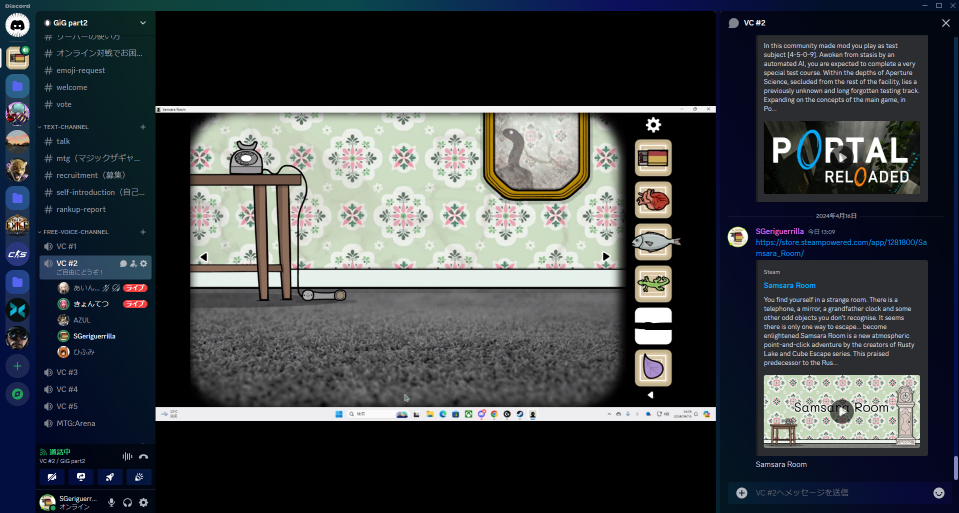
Task: Click SGeriguerrilla's username in chat
Action: [779, 232]
